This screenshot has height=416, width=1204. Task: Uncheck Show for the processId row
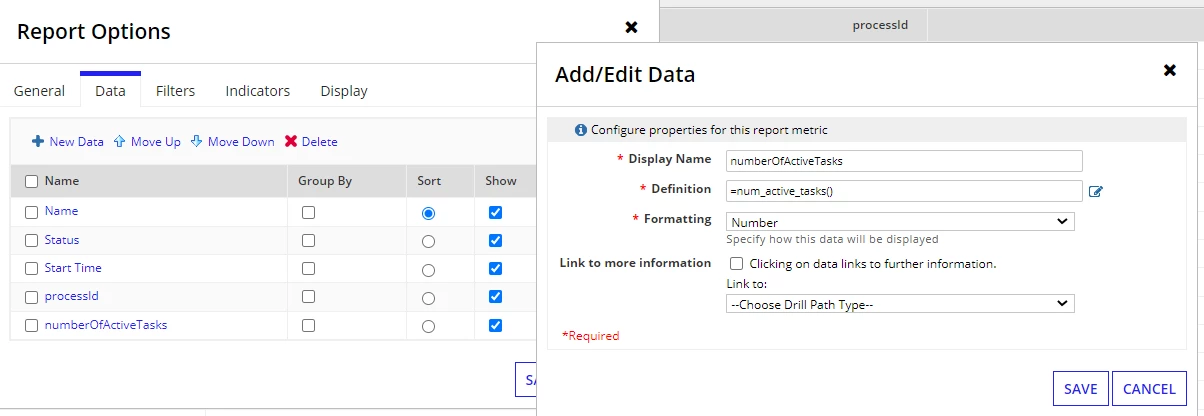click(x=495, y=297)
